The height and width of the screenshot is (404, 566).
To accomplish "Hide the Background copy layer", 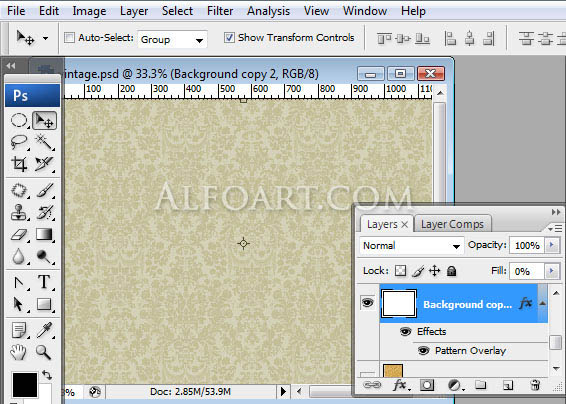I will pos(367,303).
